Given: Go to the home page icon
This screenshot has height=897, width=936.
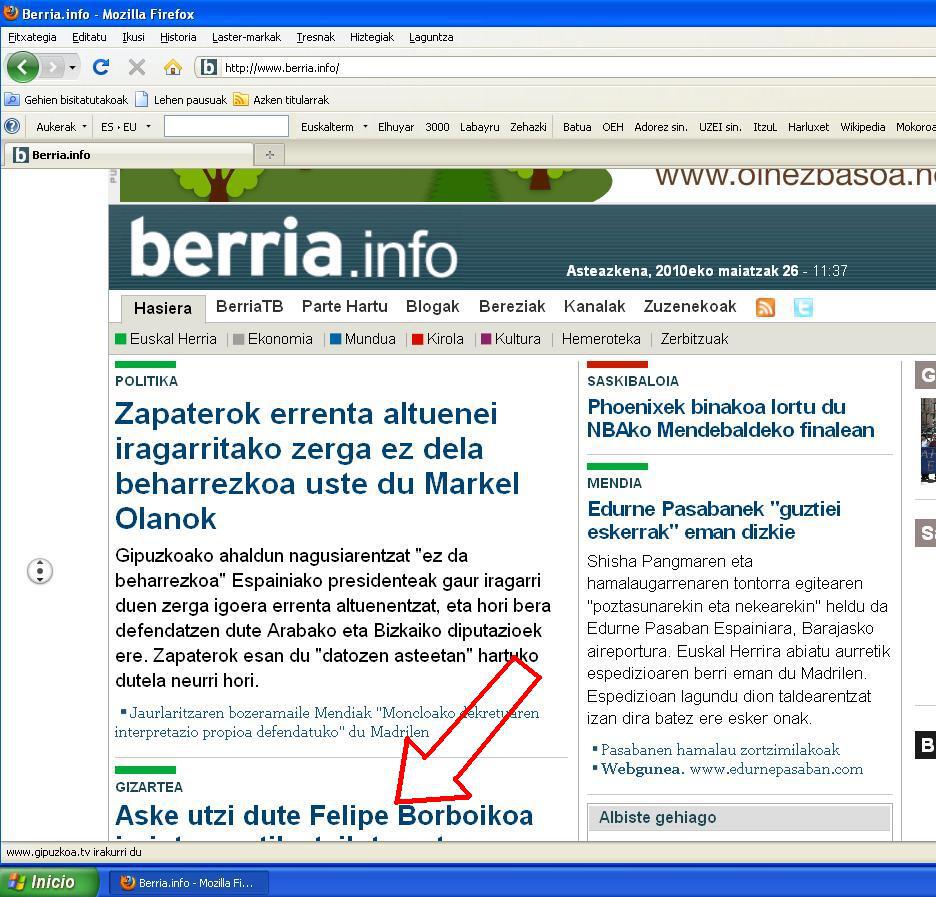Looking at the screenshot, I should 172,67.
